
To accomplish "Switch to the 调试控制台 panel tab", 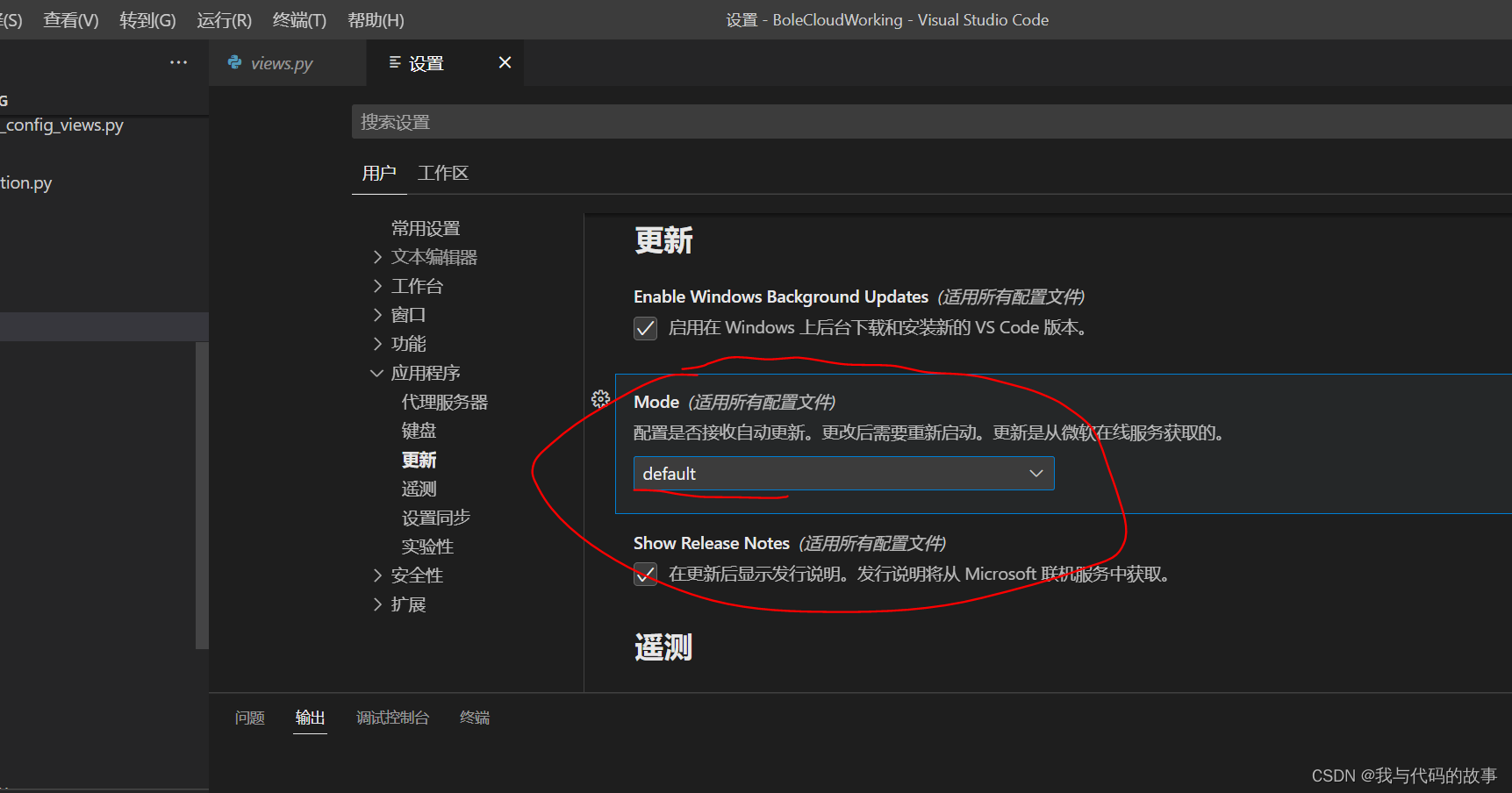I will pyautogui.click(x=392, y=718).
